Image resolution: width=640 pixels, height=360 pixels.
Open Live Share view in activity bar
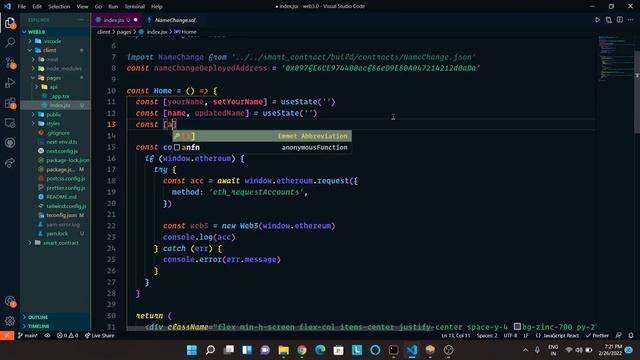[10, 163]
